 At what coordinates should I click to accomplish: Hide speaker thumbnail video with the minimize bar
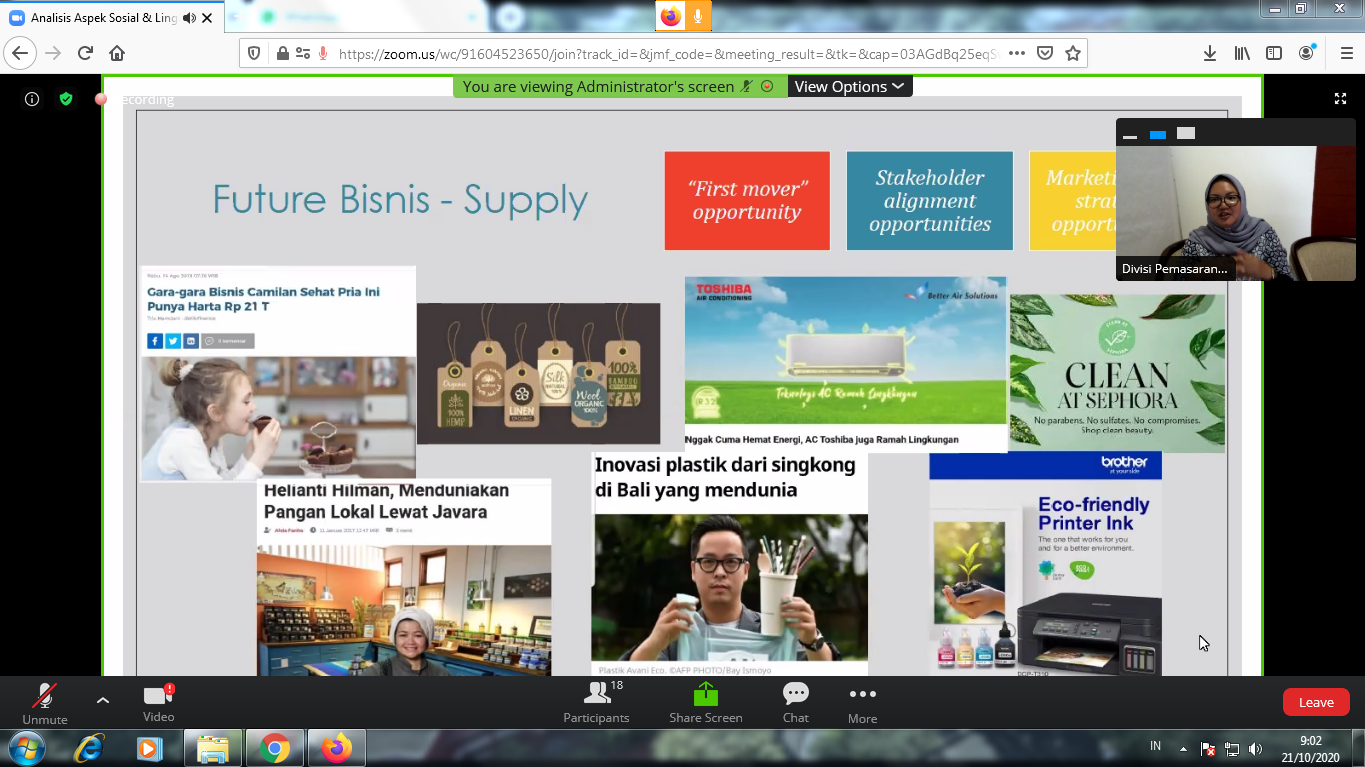click(x=1130, y=135)
